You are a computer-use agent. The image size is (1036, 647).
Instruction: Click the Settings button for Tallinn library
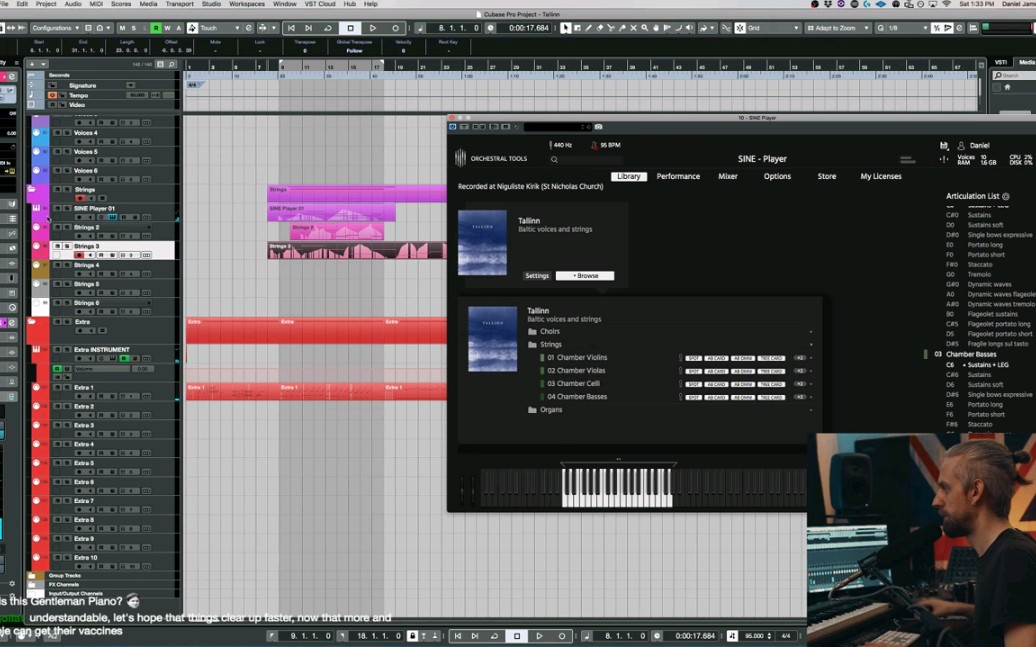click(537, 275)
